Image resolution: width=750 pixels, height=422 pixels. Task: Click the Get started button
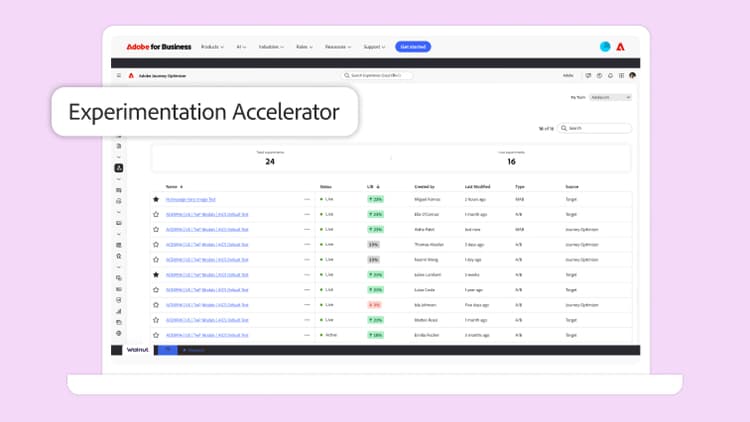pos(413,46)
